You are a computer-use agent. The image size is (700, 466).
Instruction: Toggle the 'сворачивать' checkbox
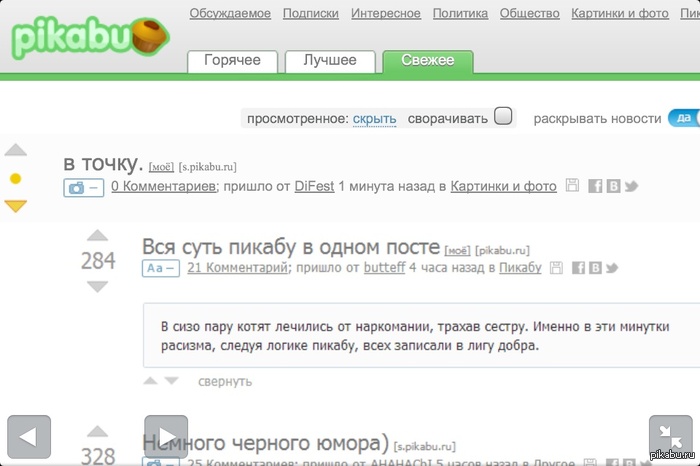503,117
